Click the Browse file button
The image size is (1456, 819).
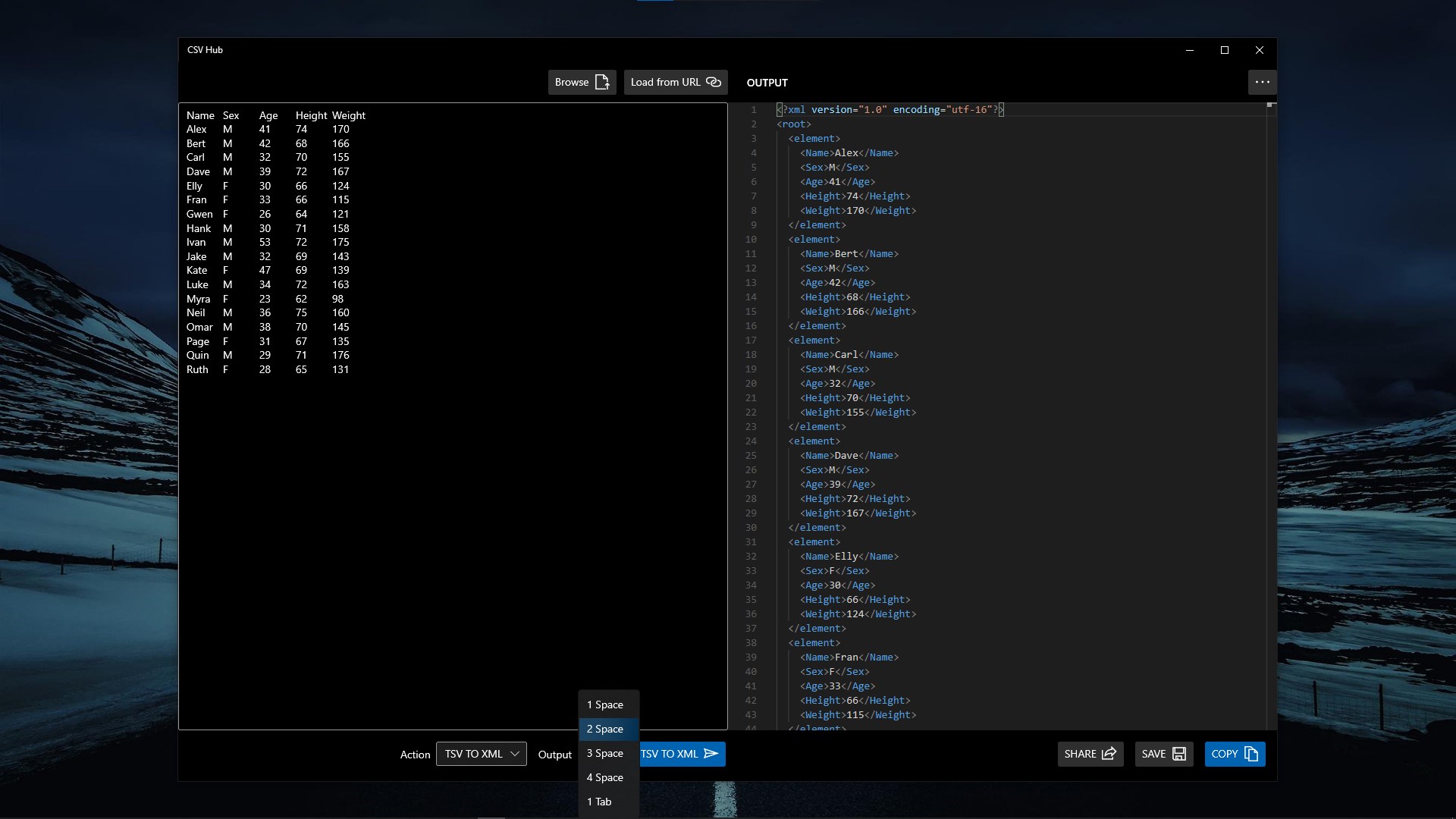pyautogui.click(x=582, y=82)
